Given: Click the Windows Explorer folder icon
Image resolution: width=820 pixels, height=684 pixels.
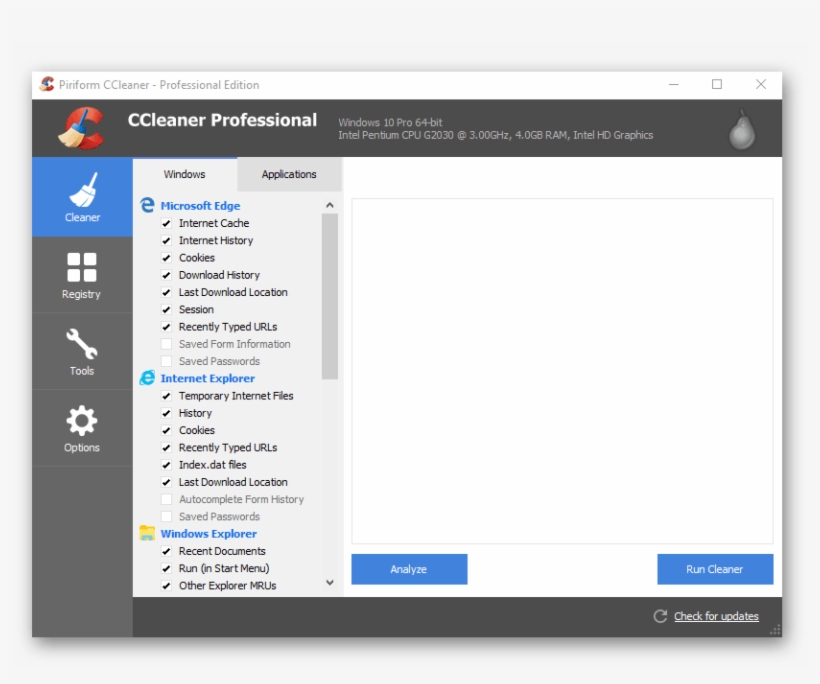Looking at the screenshot, I should (x=147, y=533).
